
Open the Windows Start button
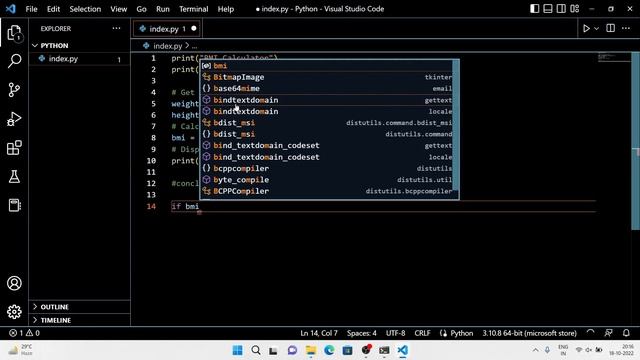tap(237, 350)
